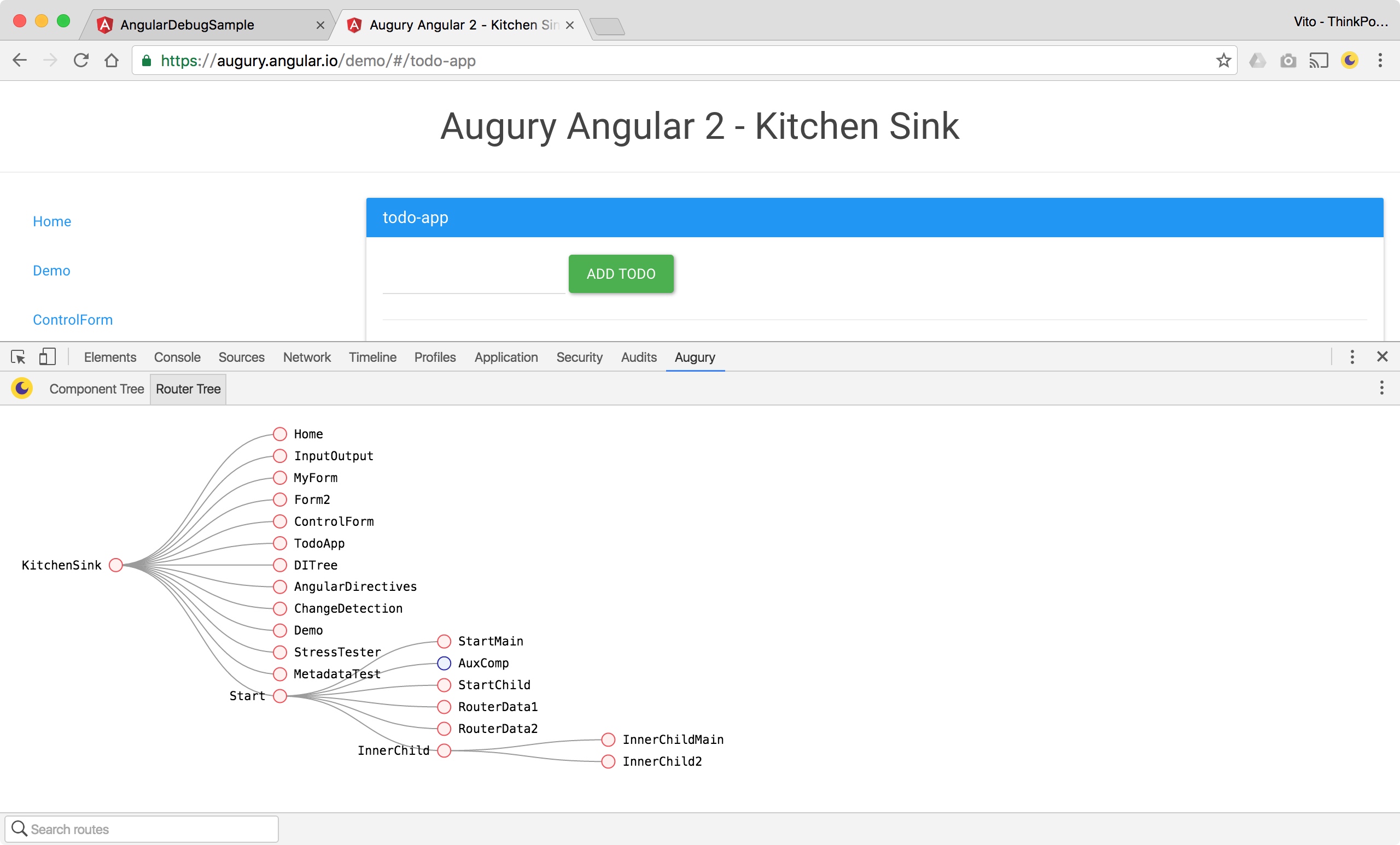Click the ADD TODO button

point(621,274)
